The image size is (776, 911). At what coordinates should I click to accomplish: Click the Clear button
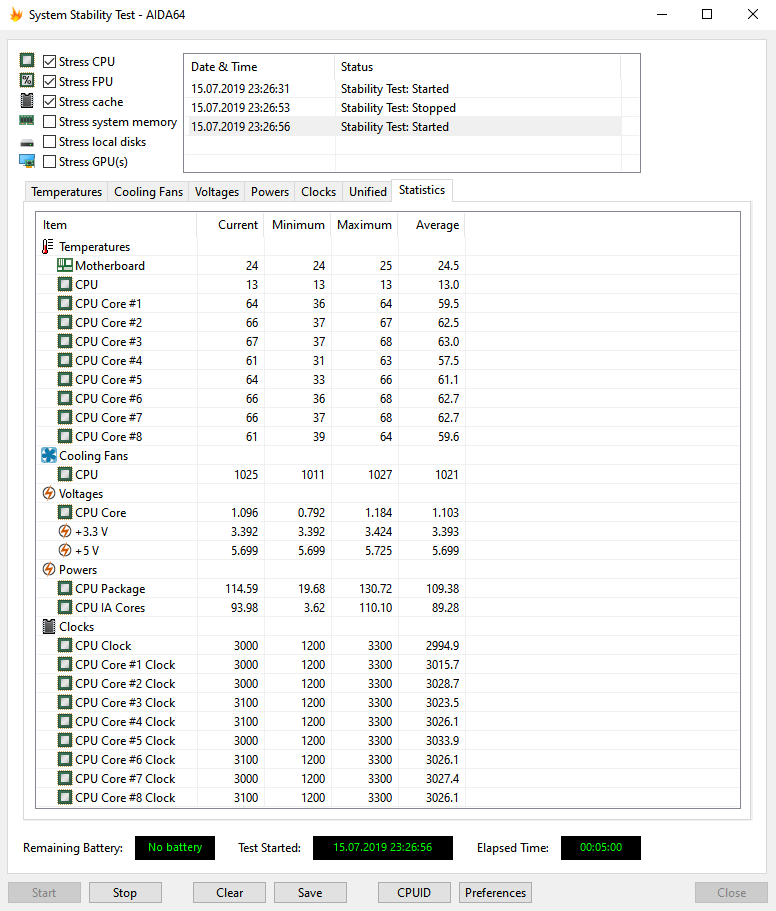pyautogui.click(x=229, y=892)
